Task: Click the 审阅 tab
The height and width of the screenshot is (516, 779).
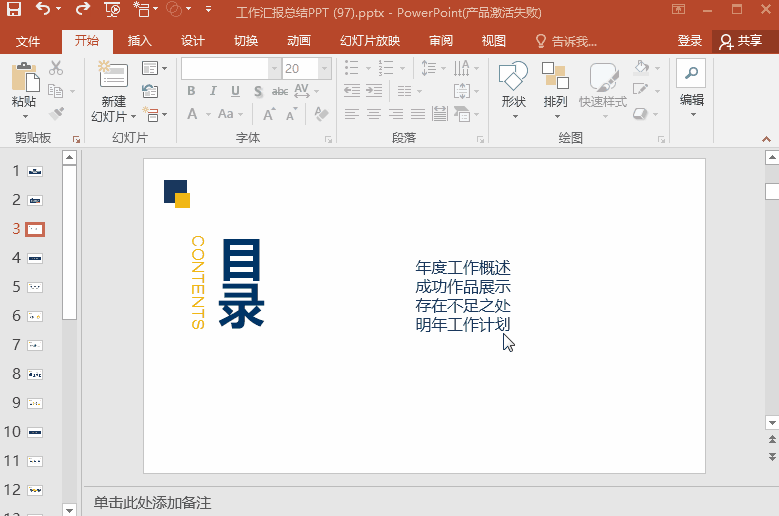Action: pyautogui.click(x=441, y=41)
